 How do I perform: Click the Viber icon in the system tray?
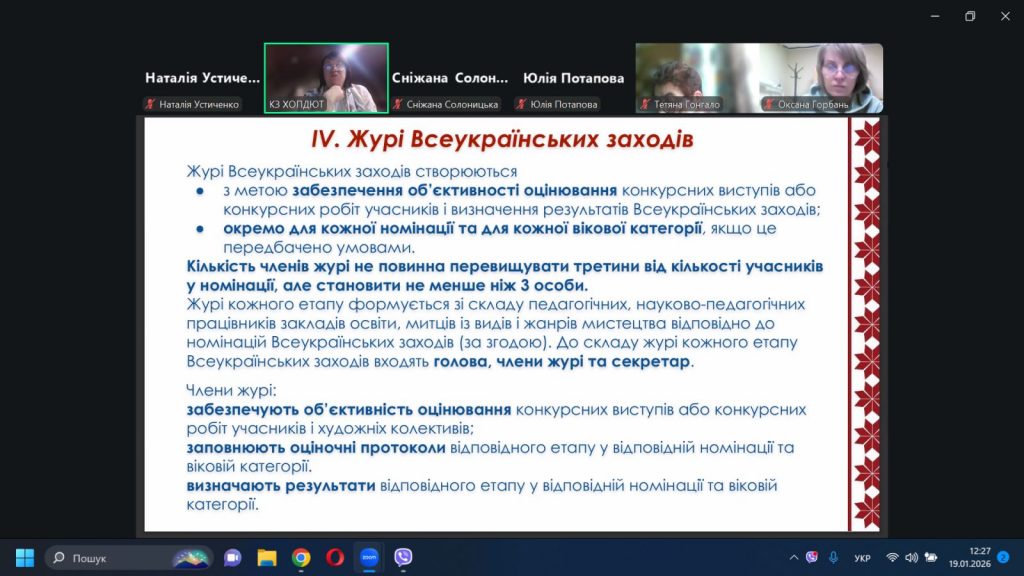pos(812,557)
